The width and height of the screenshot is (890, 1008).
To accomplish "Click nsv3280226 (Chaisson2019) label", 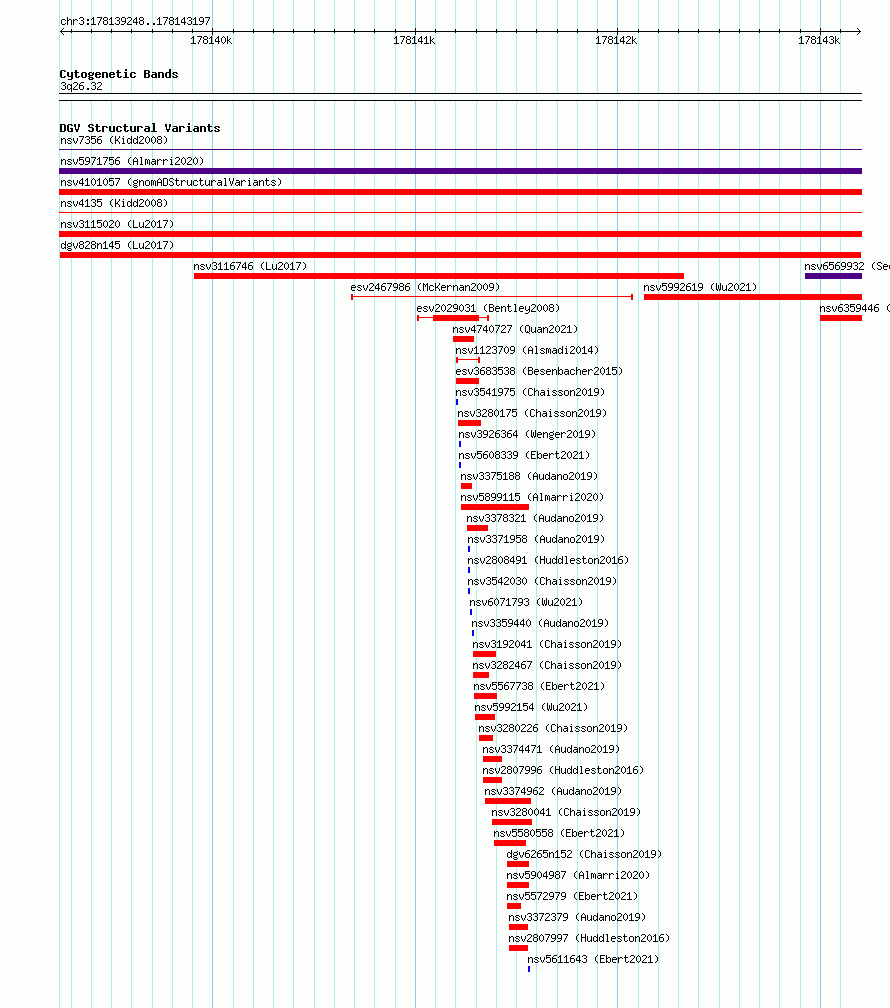I will [554, 728].
